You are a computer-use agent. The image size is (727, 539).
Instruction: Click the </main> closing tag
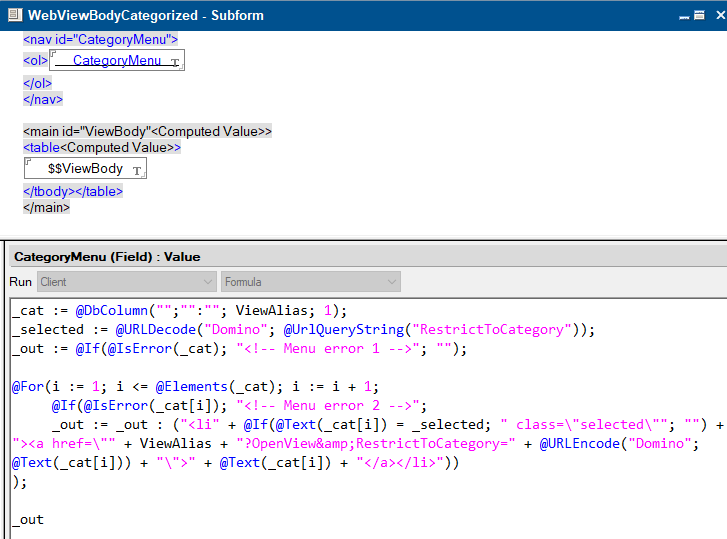click(x=46, y=207)
